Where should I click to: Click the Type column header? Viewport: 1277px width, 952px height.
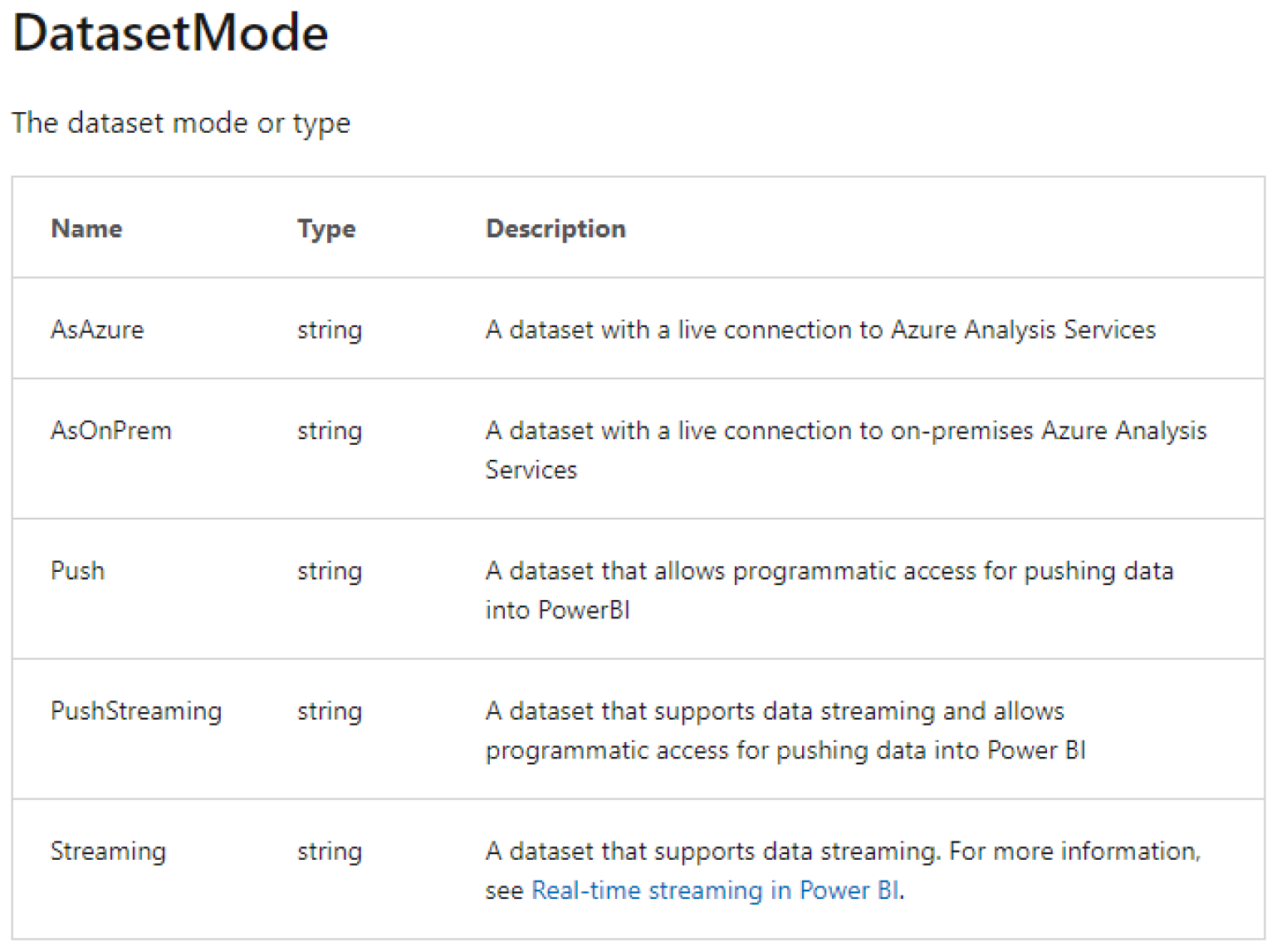[x=326, y=228]
